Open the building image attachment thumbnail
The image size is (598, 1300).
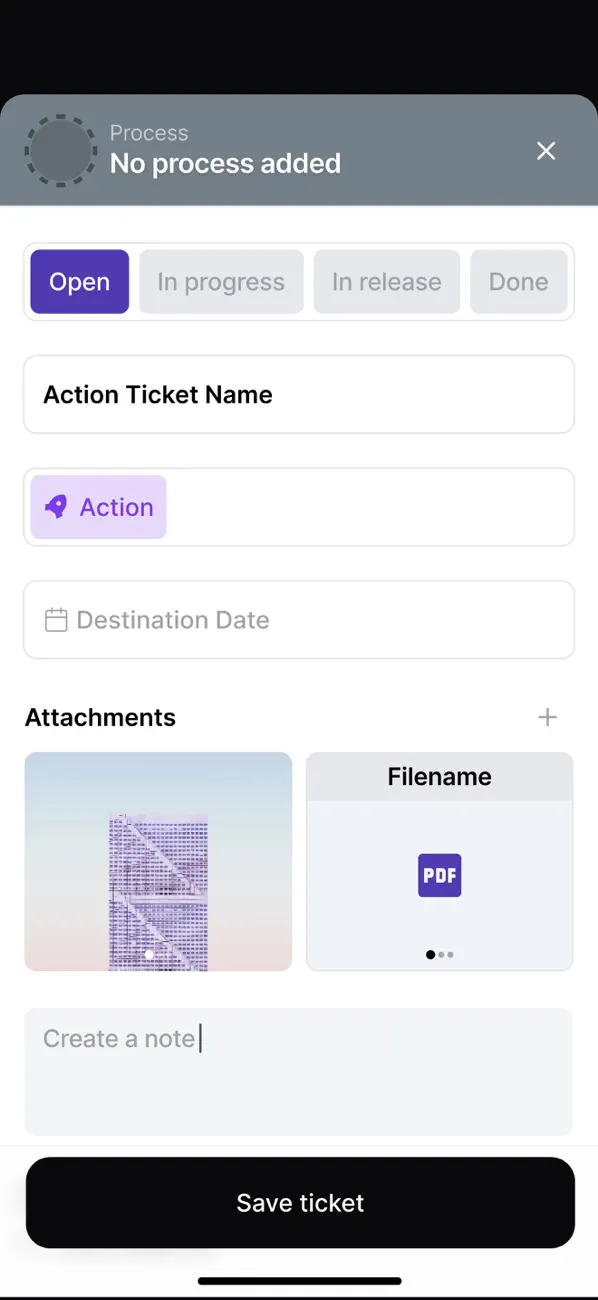[157, 862]
